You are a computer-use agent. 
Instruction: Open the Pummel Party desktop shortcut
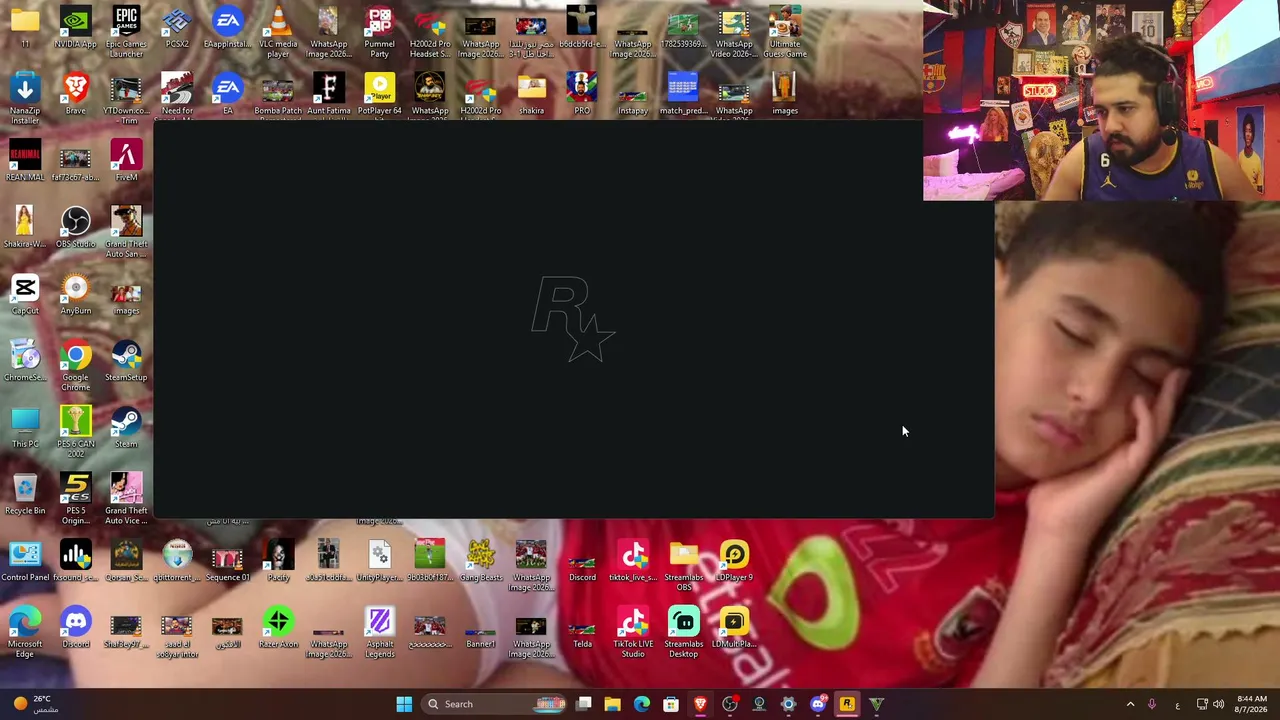(379, 31)
